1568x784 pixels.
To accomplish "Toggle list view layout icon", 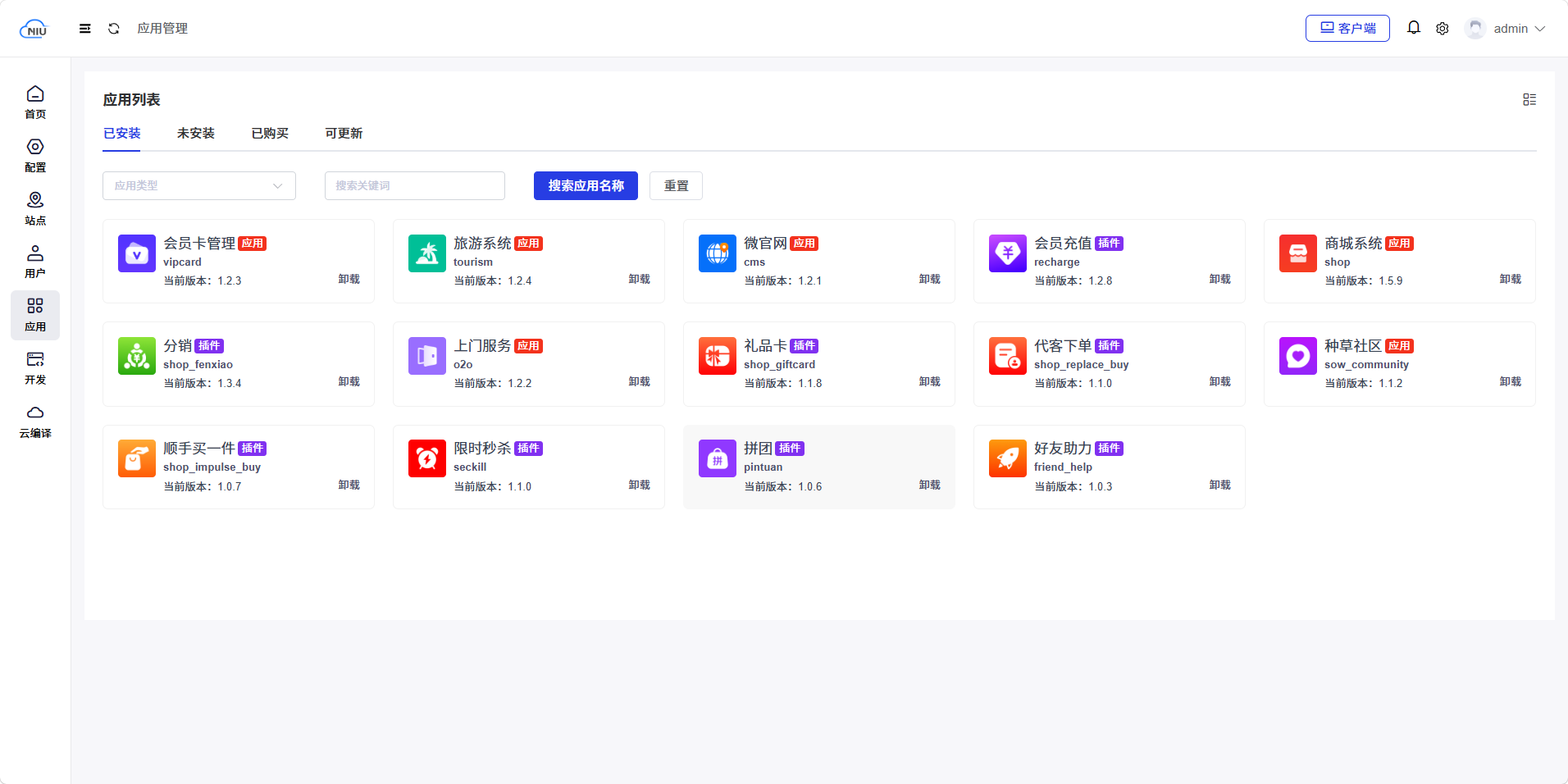I will click(x=1529, y=99).
